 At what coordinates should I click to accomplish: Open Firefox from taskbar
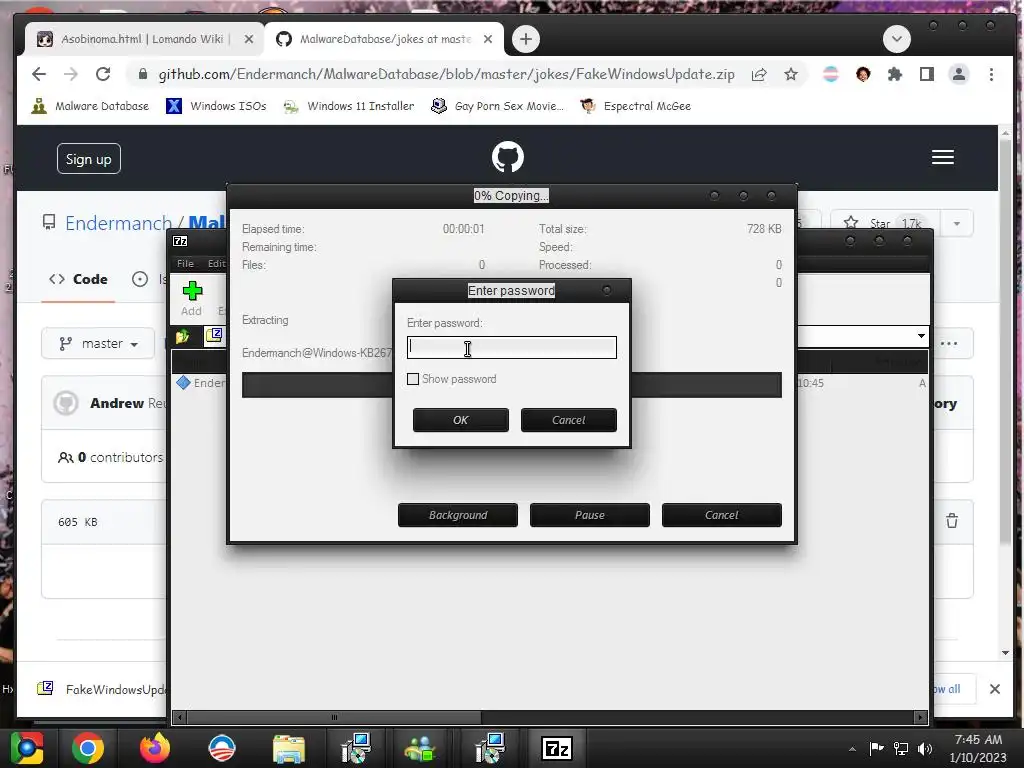tap(155, 748)
